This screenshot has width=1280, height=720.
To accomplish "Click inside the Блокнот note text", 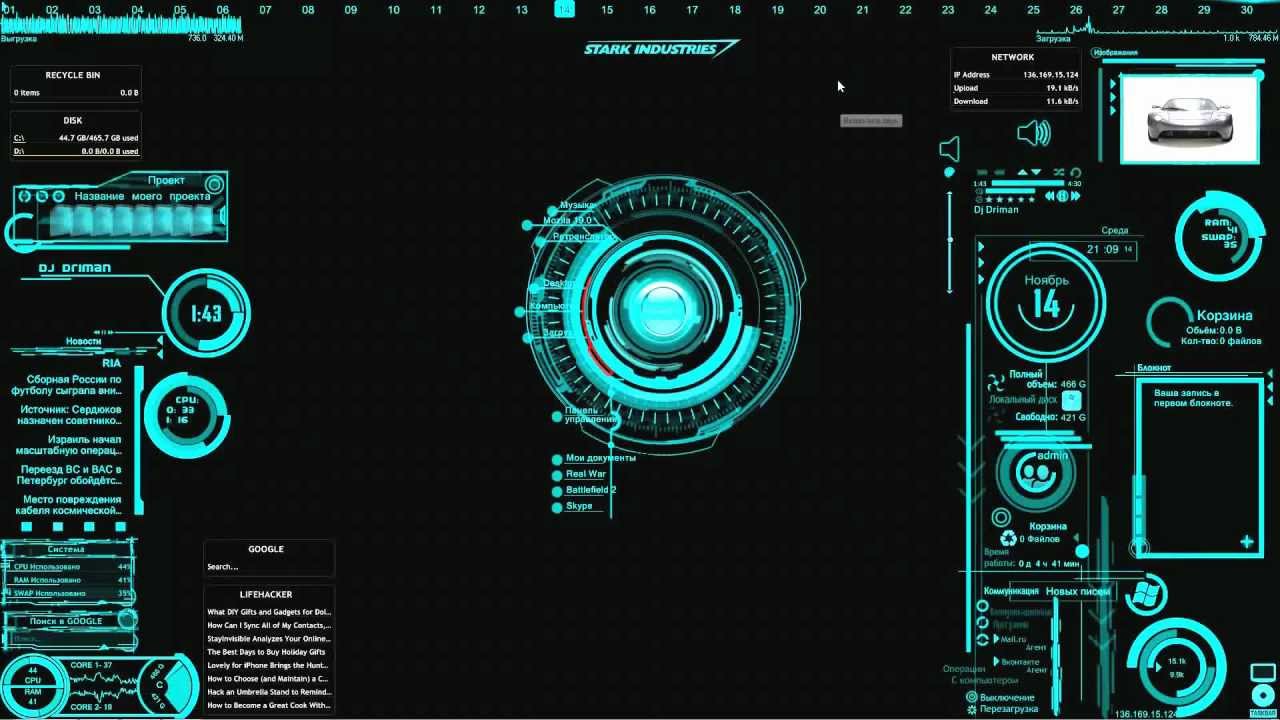I will pos(1194,398).
